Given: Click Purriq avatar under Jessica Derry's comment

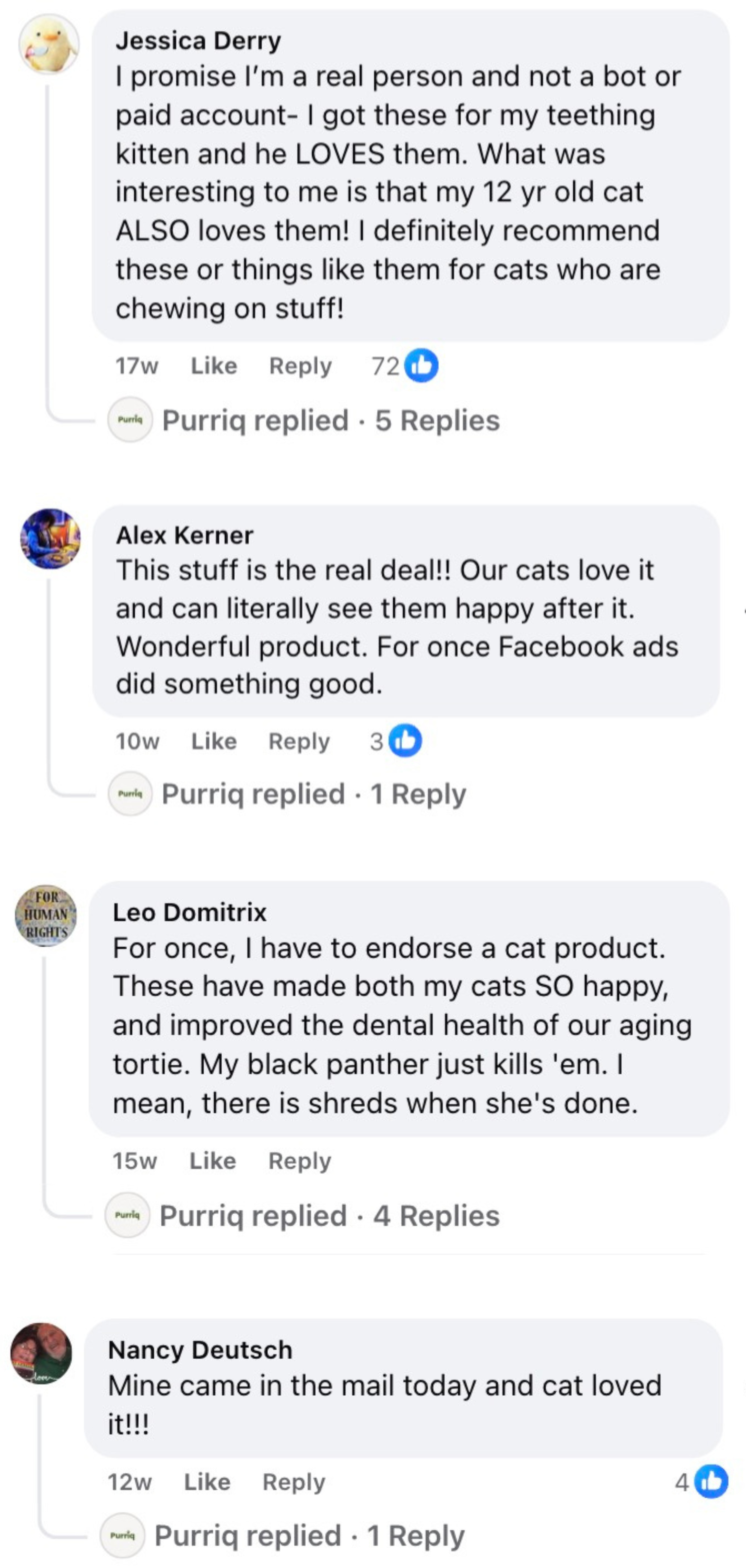Looking at the screenshot, I should pos(130,419).
